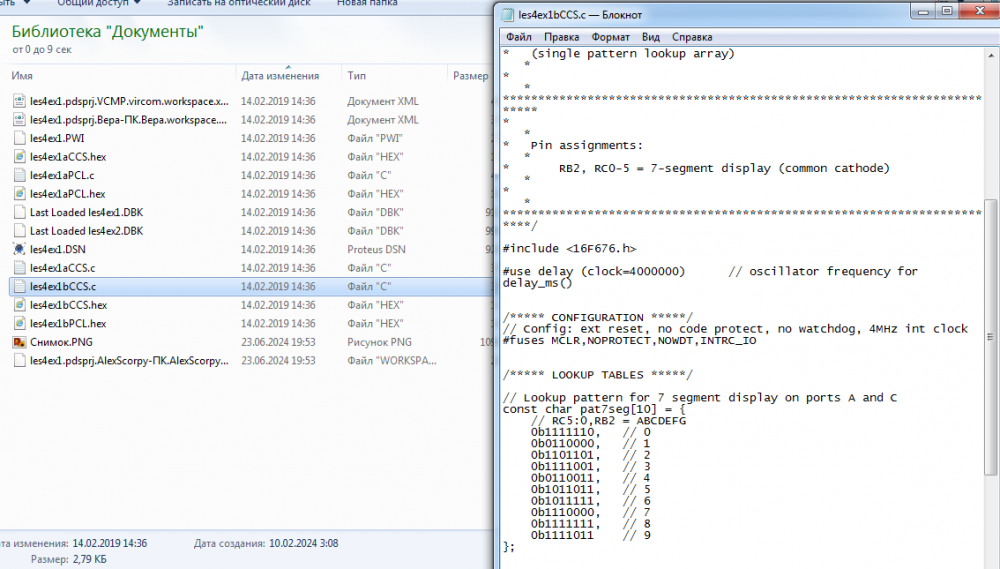Open the Справка menu in Notepad
Screen dimensions: 1000x569
tap(692, 37)
